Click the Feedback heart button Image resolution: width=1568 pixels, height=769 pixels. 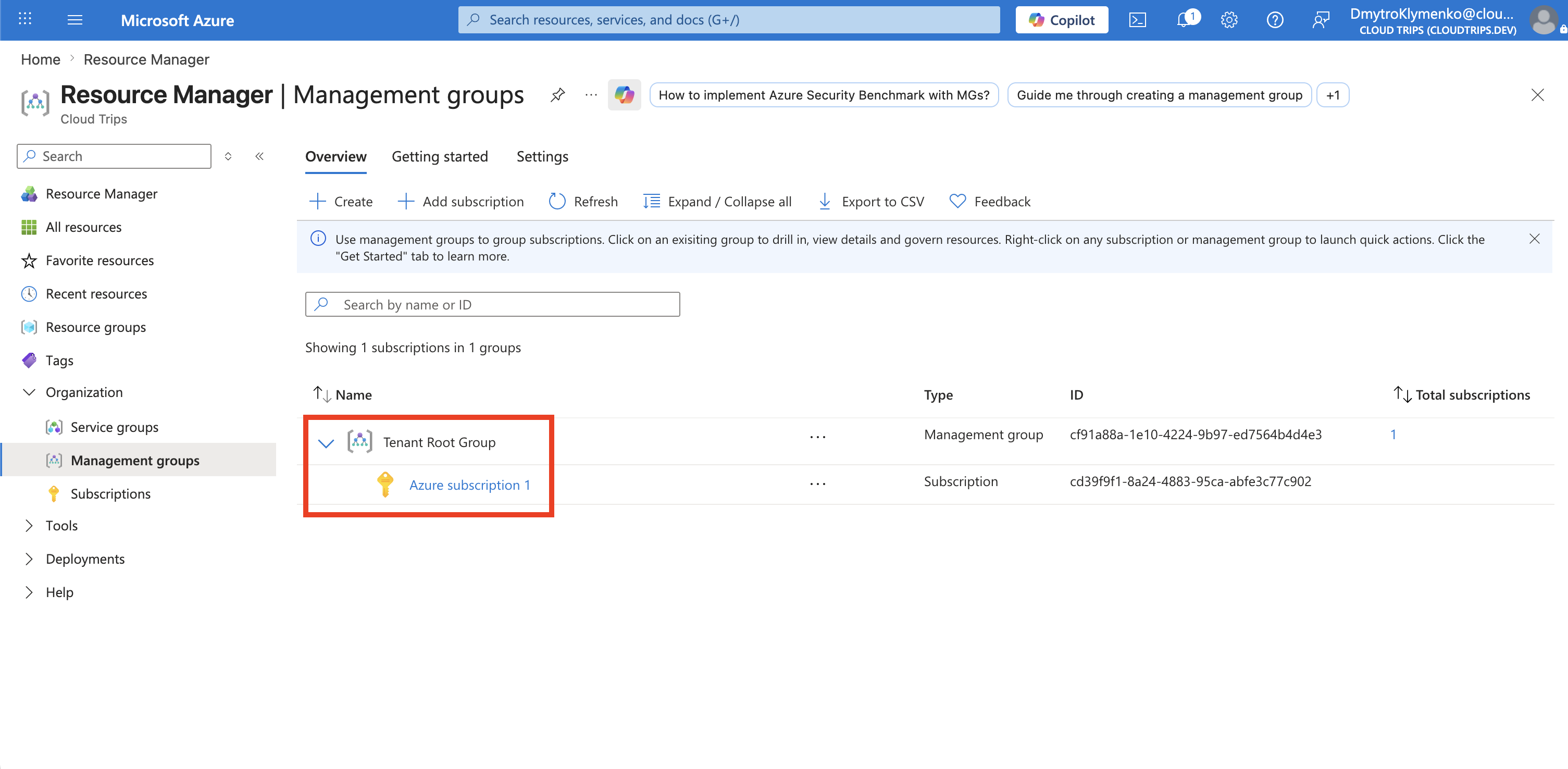point(990,202)
